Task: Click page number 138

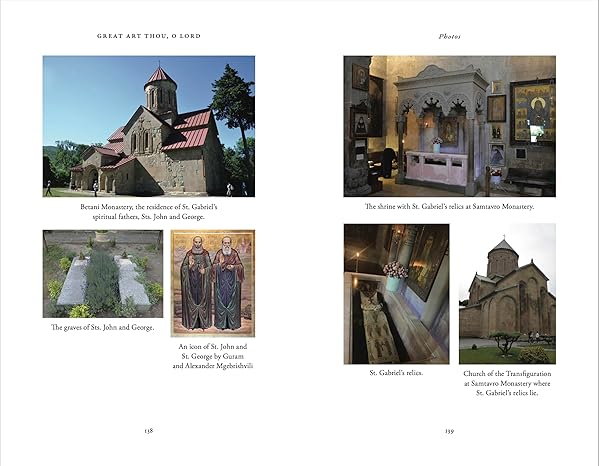Action: tap(149, 430)
